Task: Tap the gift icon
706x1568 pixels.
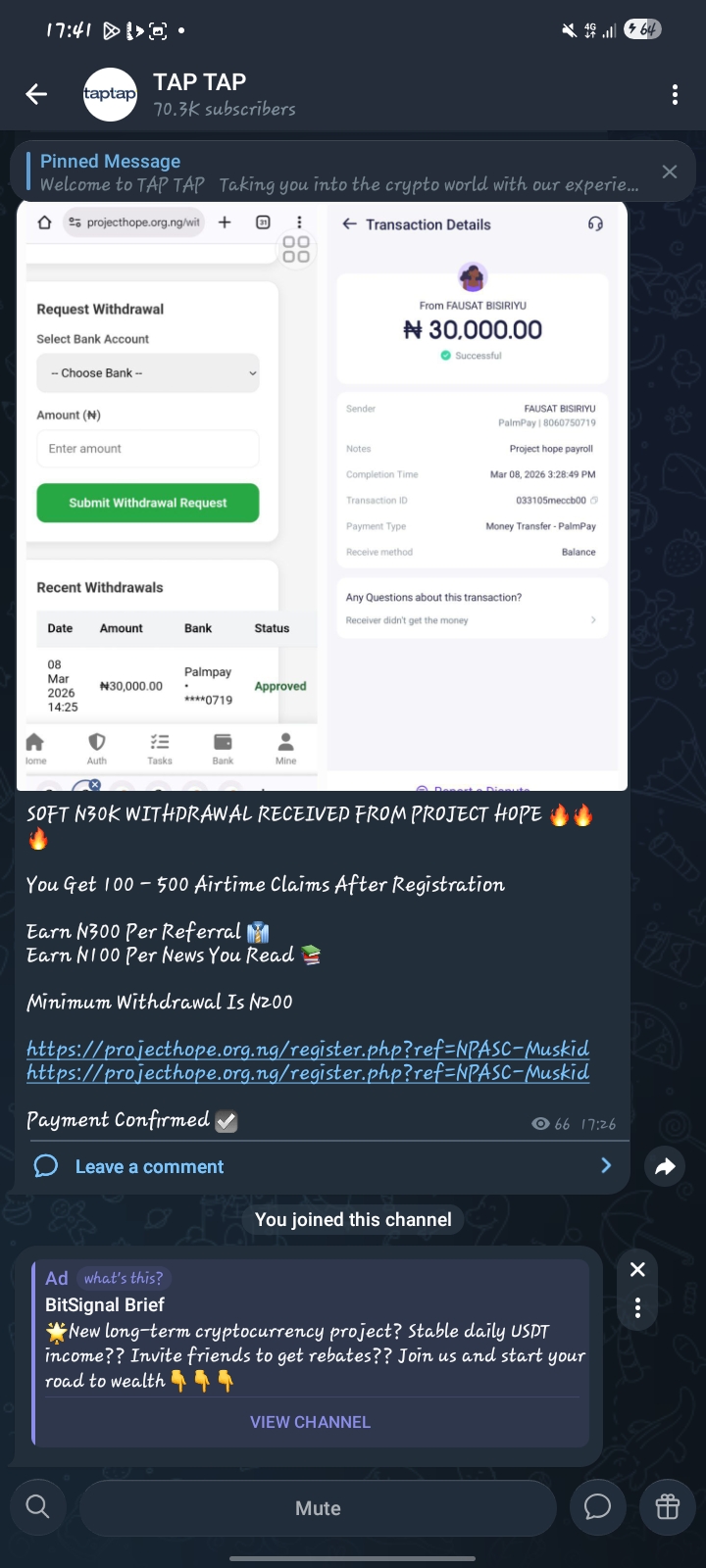Action: coord(668,1507)
